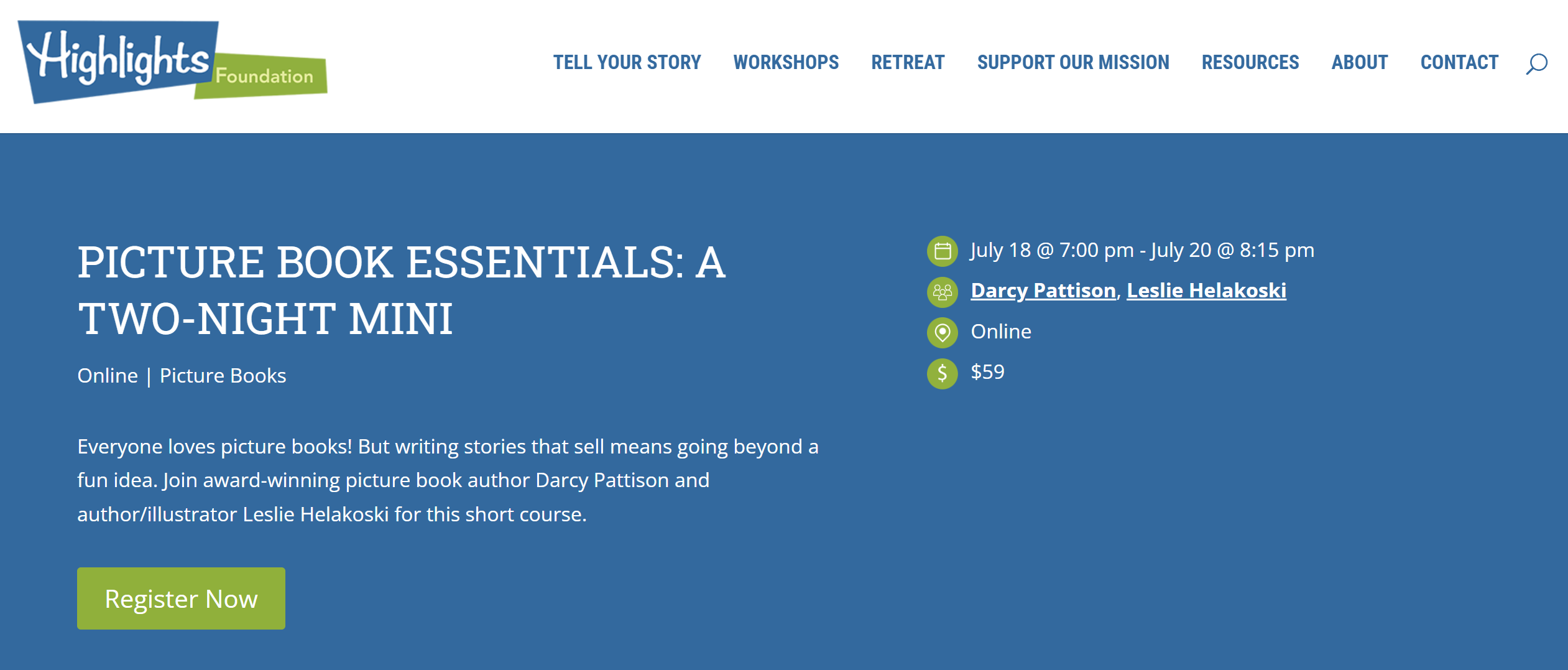The width and height of the screenshot is (1568, 670).
Task: Open the Tell Your Story menu
Action: coord(627,63)
